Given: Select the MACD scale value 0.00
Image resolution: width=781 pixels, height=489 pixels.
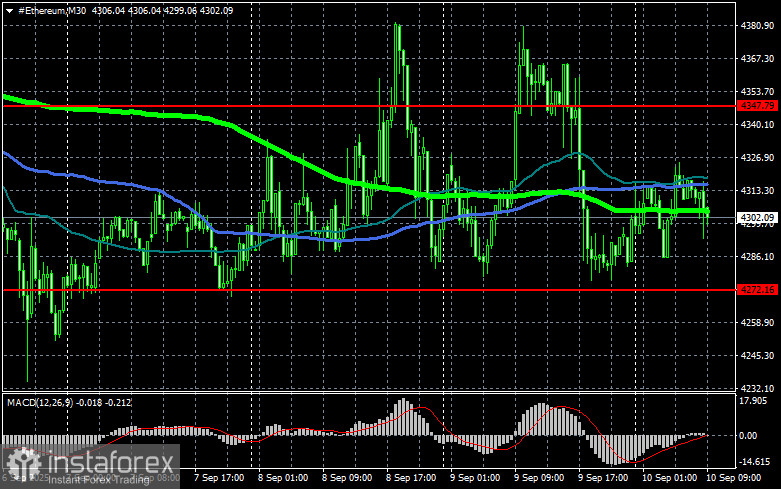Looking at the screenshot, I should tap(748, 436).
